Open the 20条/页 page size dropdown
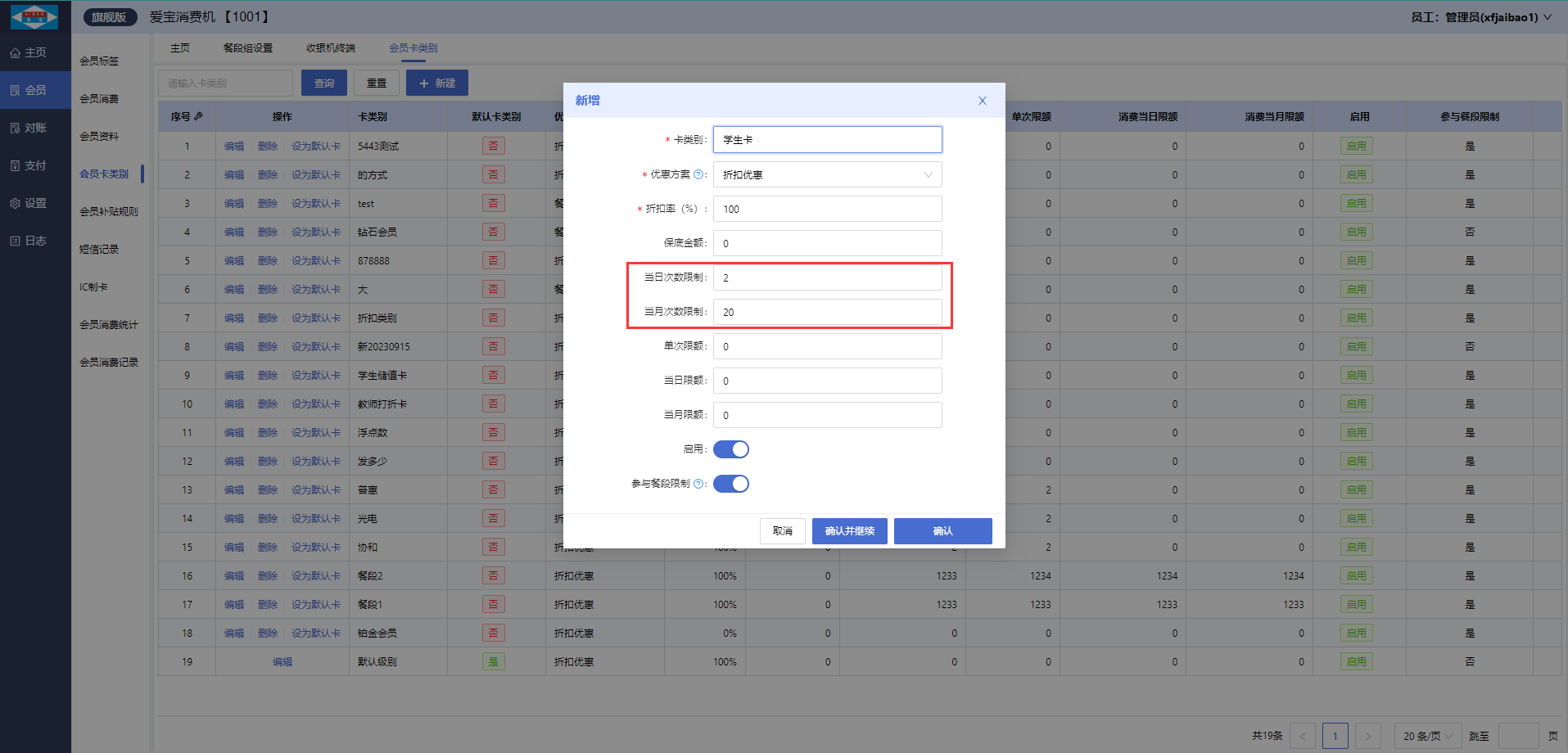 click(1428, 736)
